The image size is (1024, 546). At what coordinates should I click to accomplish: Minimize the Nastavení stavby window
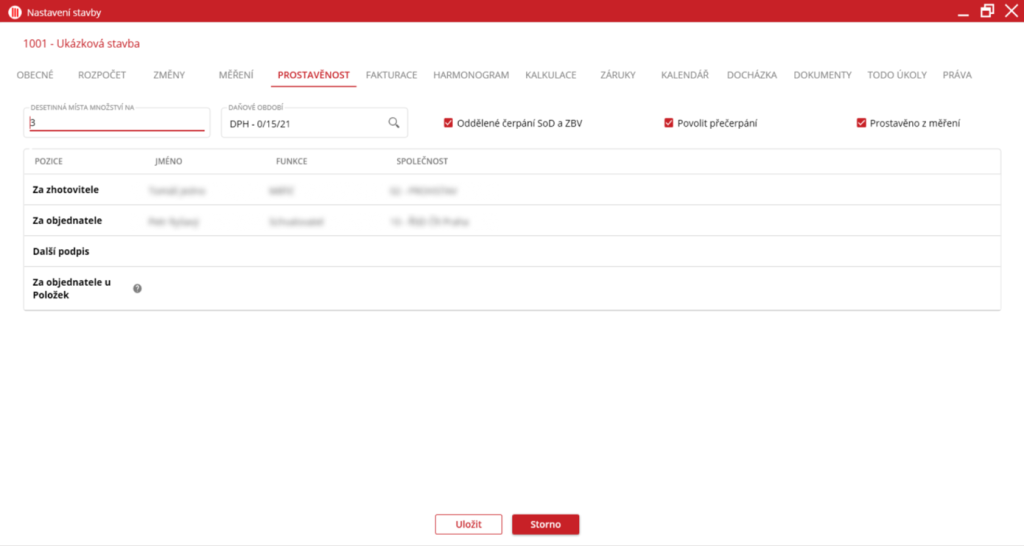pyautogui.click(x=962, y=12)
